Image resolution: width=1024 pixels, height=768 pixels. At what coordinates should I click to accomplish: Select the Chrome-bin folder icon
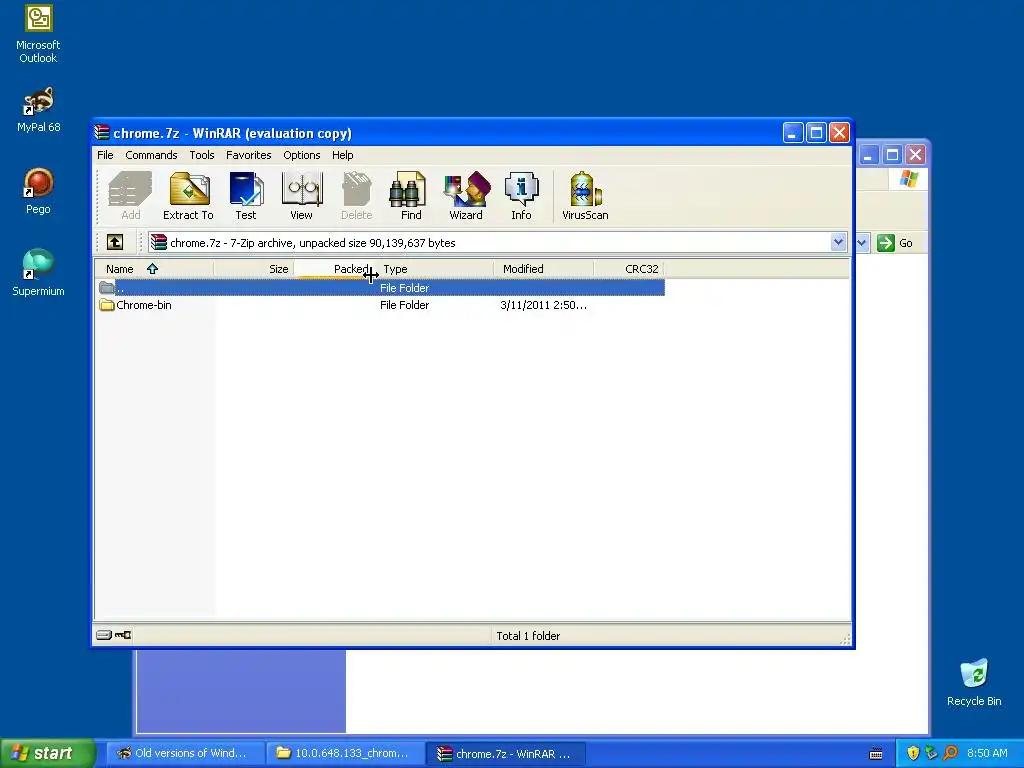107,305
